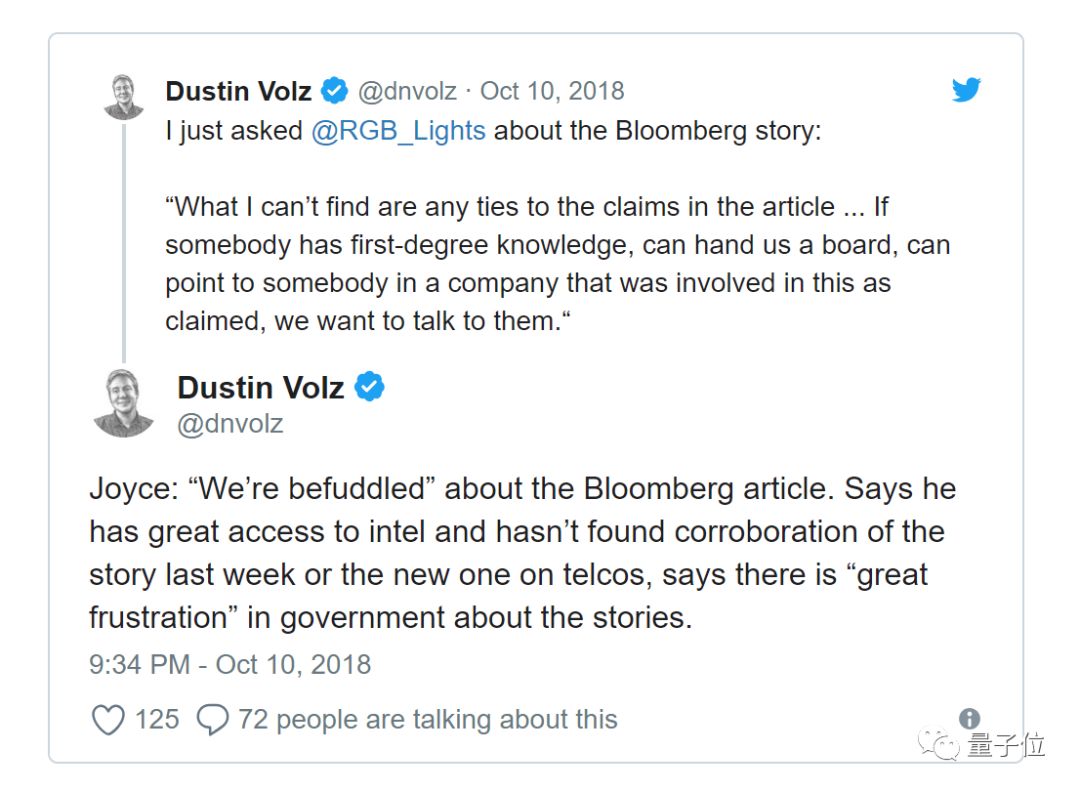Click the larger Dustin Volz name in reply
Viewport: 1080px width, 792px height.
[261, 387]
